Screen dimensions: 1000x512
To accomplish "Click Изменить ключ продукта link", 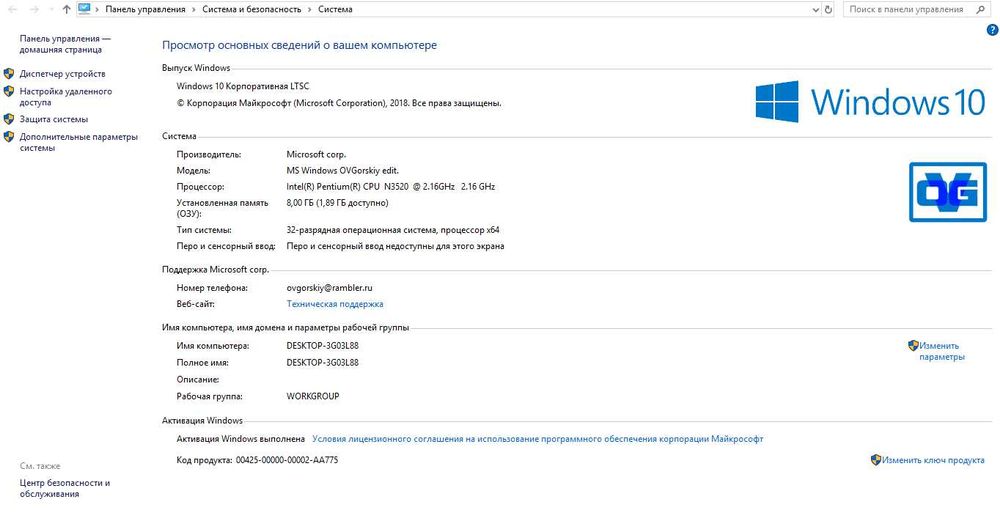I will pyautogui.click(x=934, y=460).
